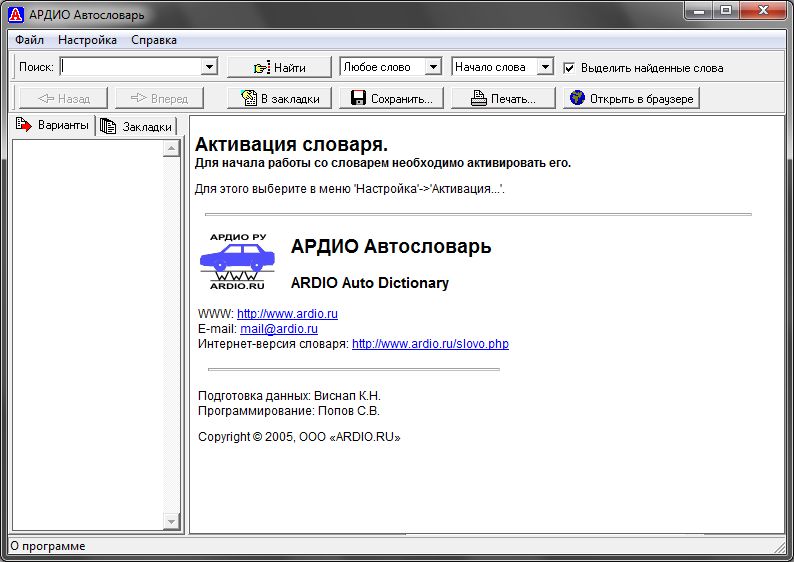Screen dimensions: 794x562
Task: Open the Справка menu
Action: [x=153, y=40]
